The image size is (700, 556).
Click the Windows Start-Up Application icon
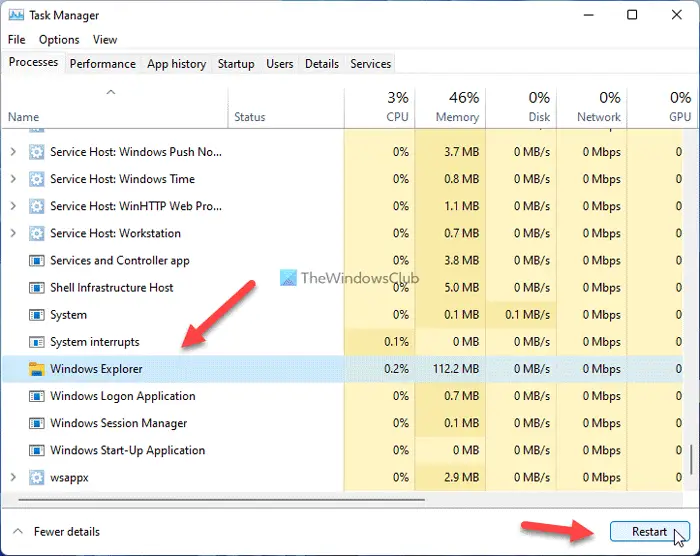[37, 450]
